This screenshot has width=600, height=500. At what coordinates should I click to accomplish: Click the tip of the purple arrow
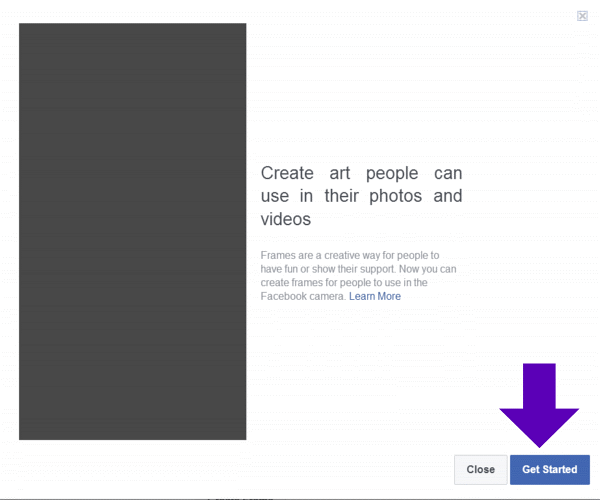pyautogui.click(x=539, y=442)
